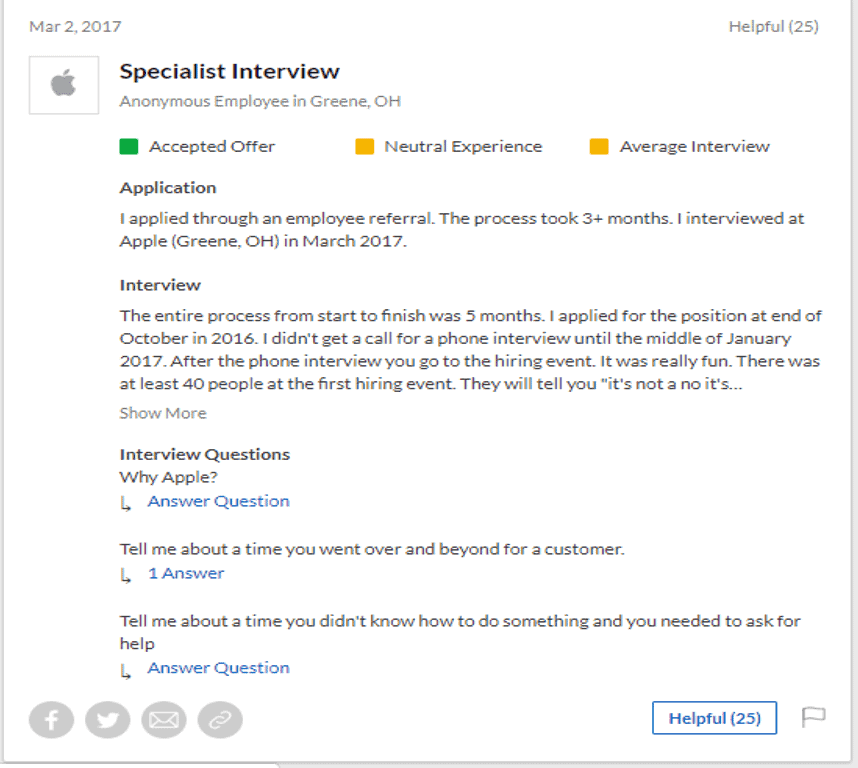Copy link with the chain icon
The image size is (858, 768).
[220, 719]
